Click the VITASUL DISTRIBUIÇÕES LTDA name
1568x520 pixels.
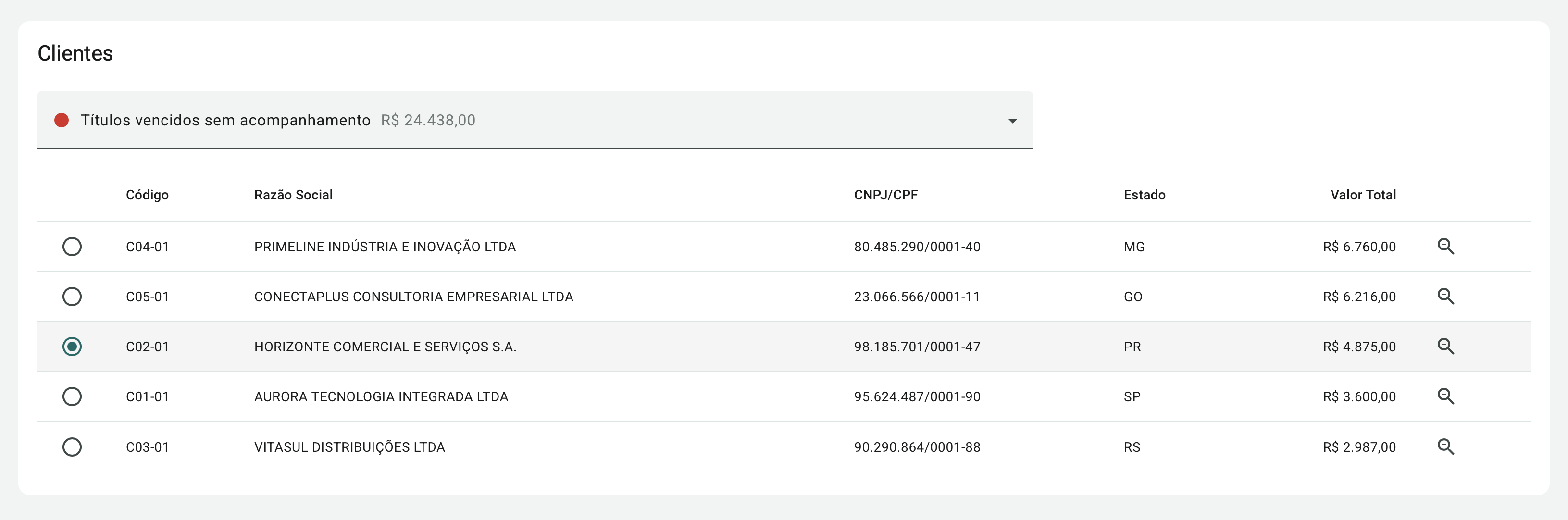pos(349,447)
